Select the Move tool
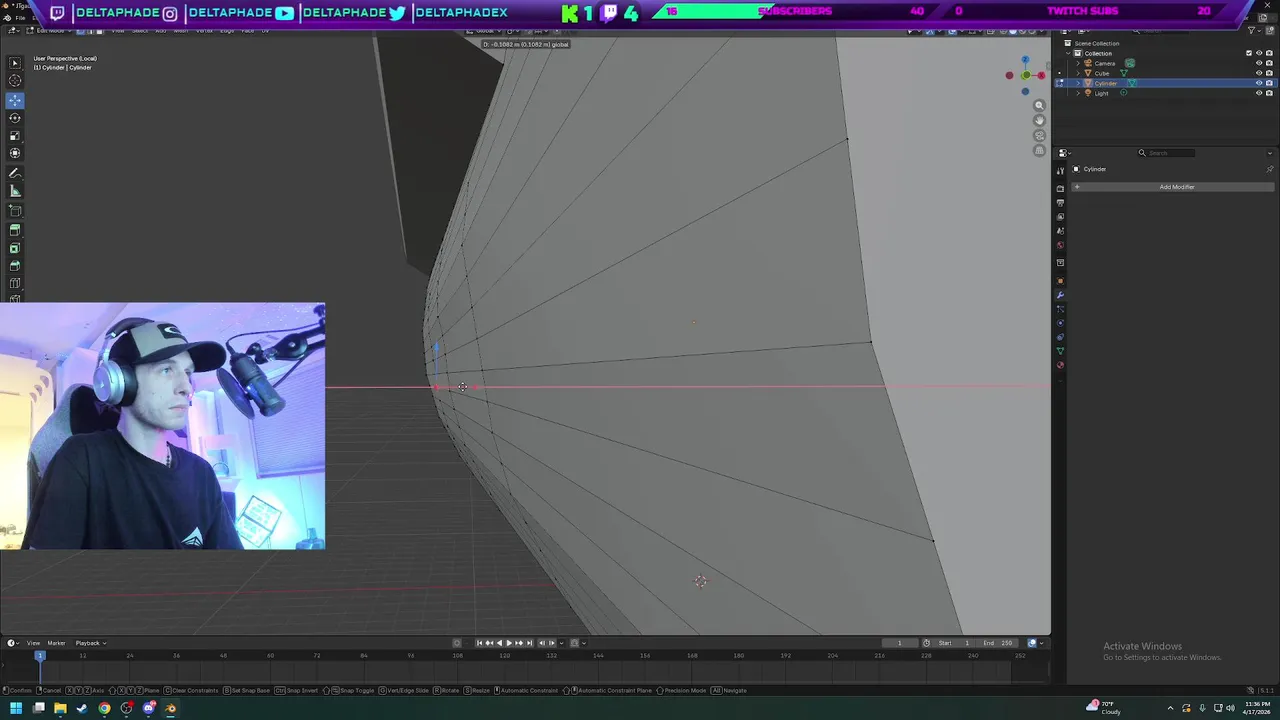Viewport: 1280px width, 720px height. click(15, 100)
